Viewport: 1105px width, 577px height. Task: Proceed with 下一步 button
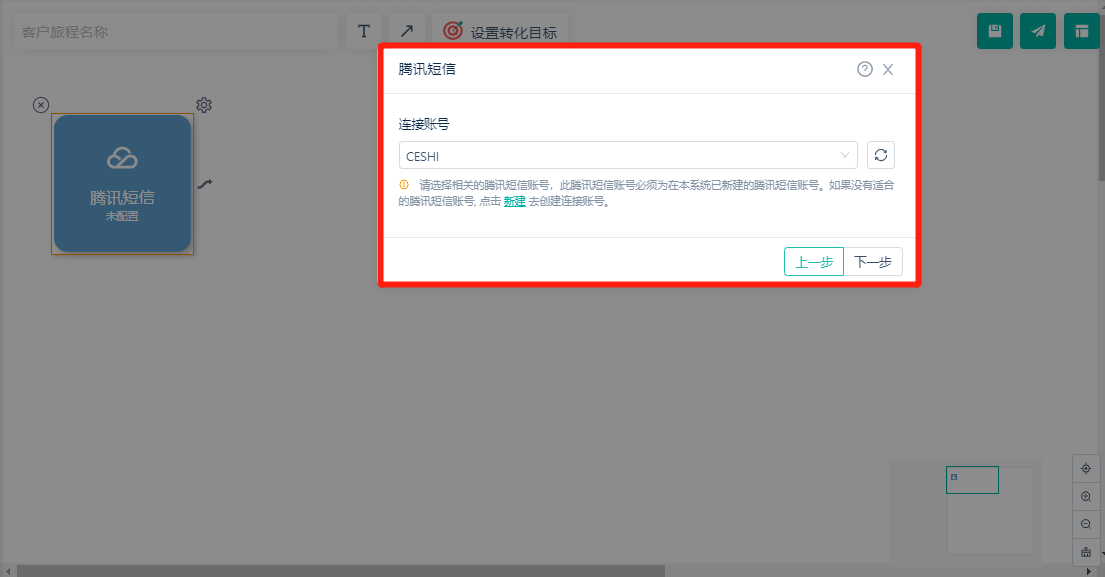(x=873, y=262)
